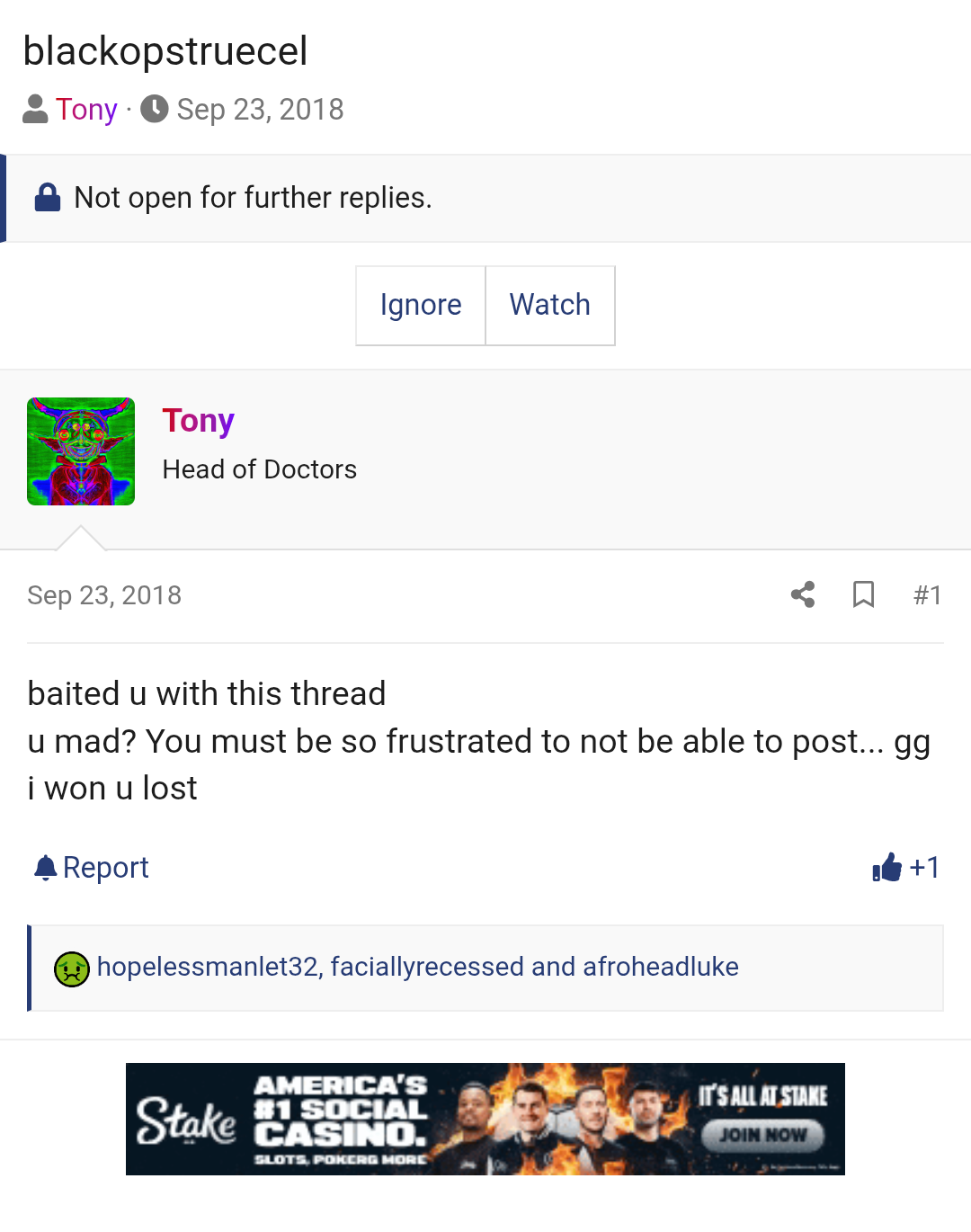971x1232 pixels.
Task: Click the user silhouette icon near Tony
Action: [x=35, y=109]
